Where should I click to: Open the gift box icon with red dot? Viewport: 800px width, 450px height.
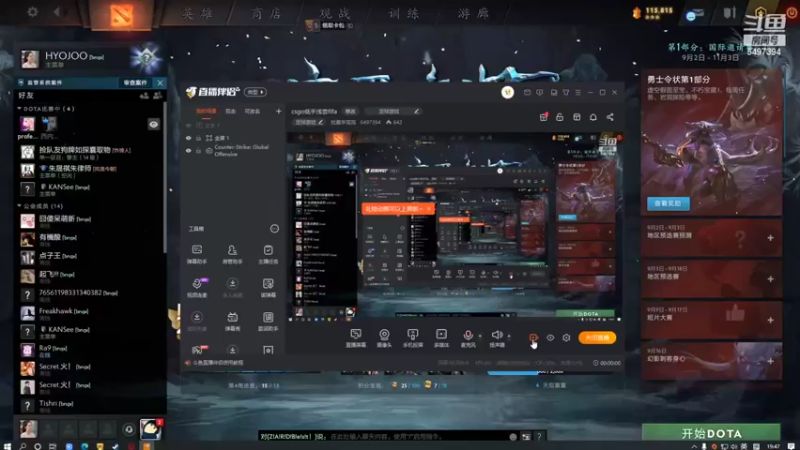point(544,117)
